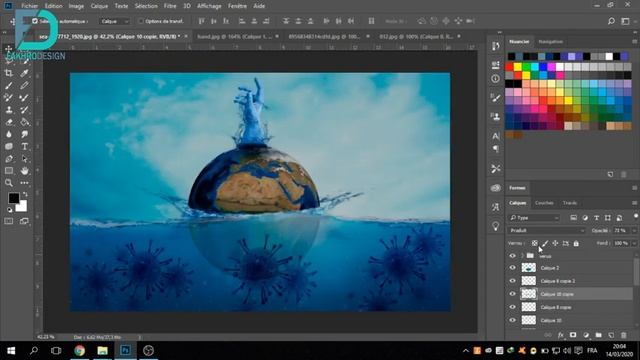The width and height of the screenshot is (640, 360).
Task: Open the Learn lightbulb panel icon
Action: click(496, 226)
